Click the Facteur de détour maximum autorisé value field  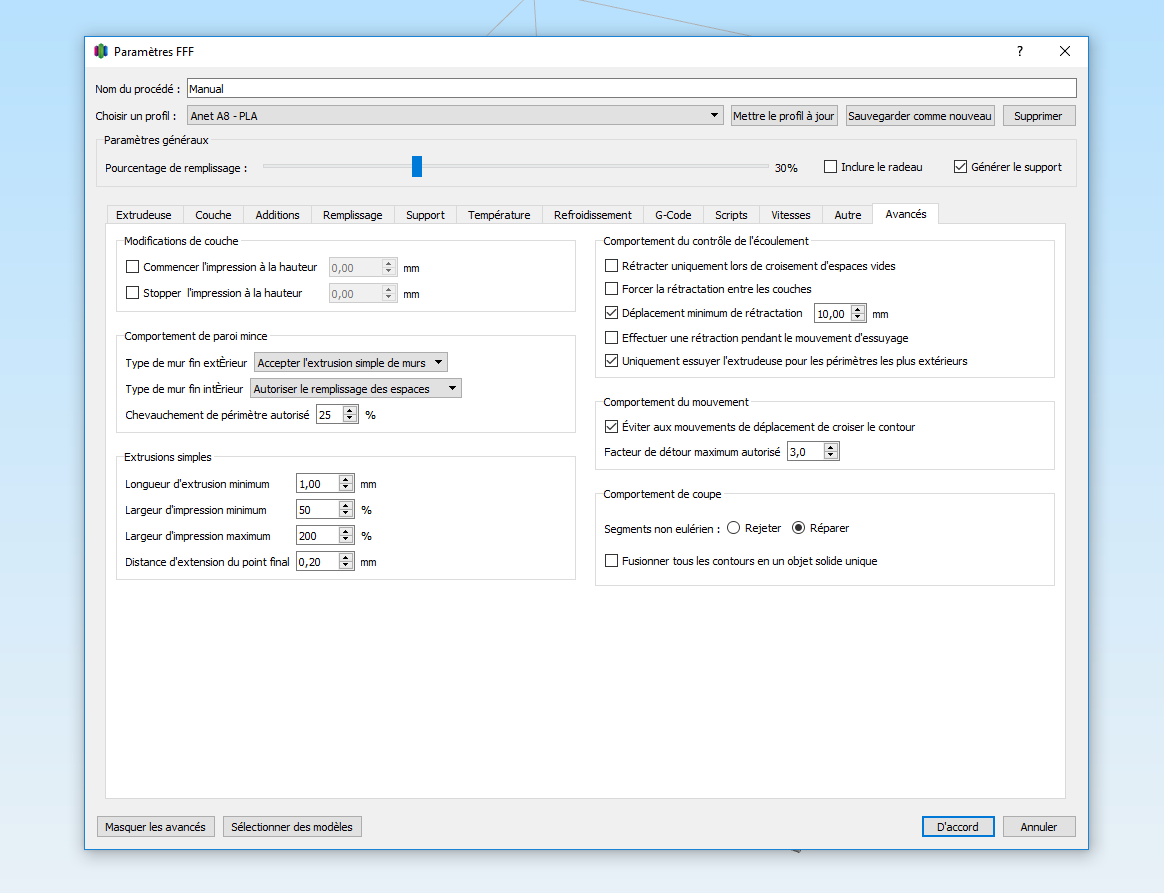[806, 451]
